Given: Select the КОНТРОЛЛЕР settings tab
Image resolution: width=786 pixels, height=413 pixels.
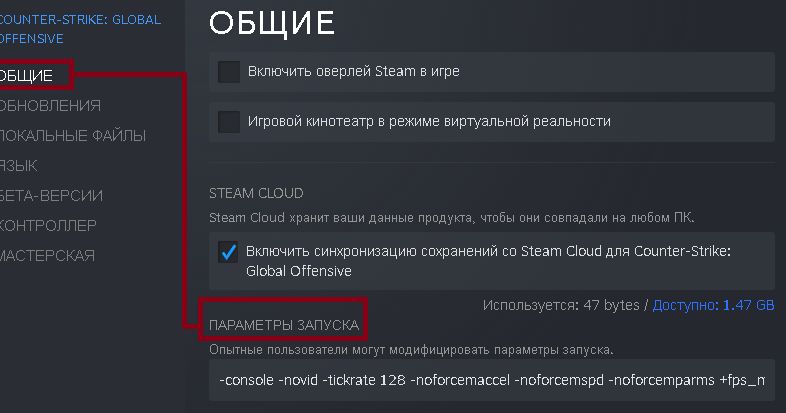Looking at the screenshot, I should tap(48, 225).
